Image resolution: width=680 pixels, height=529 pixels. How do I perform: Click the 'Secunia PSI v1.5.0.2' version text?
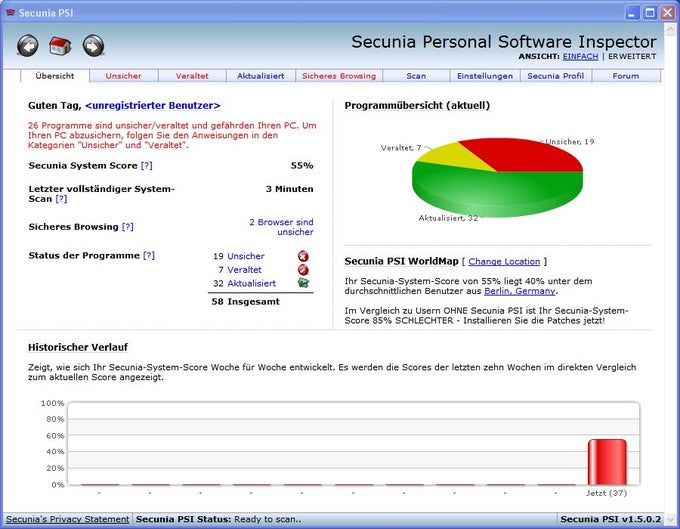click(610, 519)
